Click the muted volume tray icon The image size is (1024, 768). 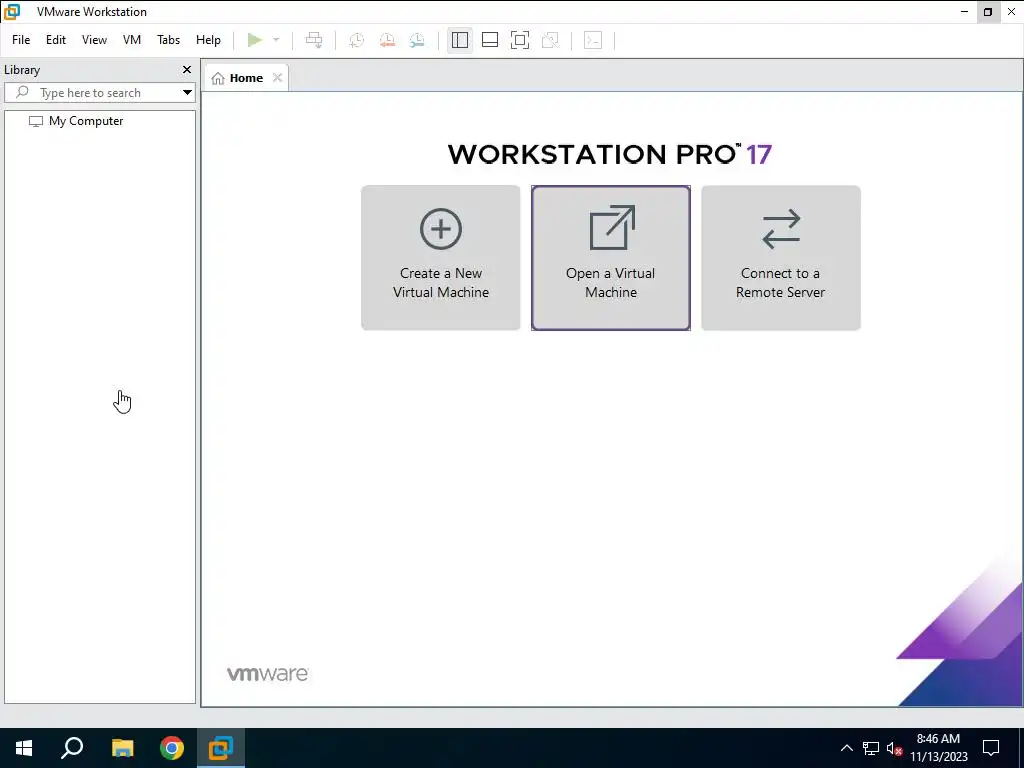pos(894,748)
